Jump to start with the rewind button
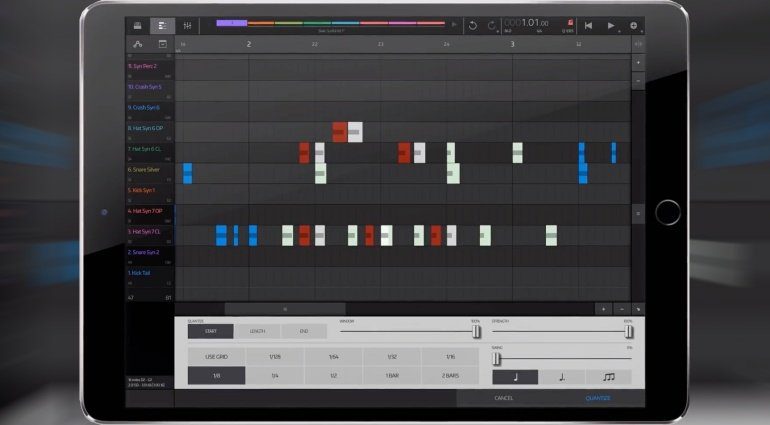 coord(588,25)
